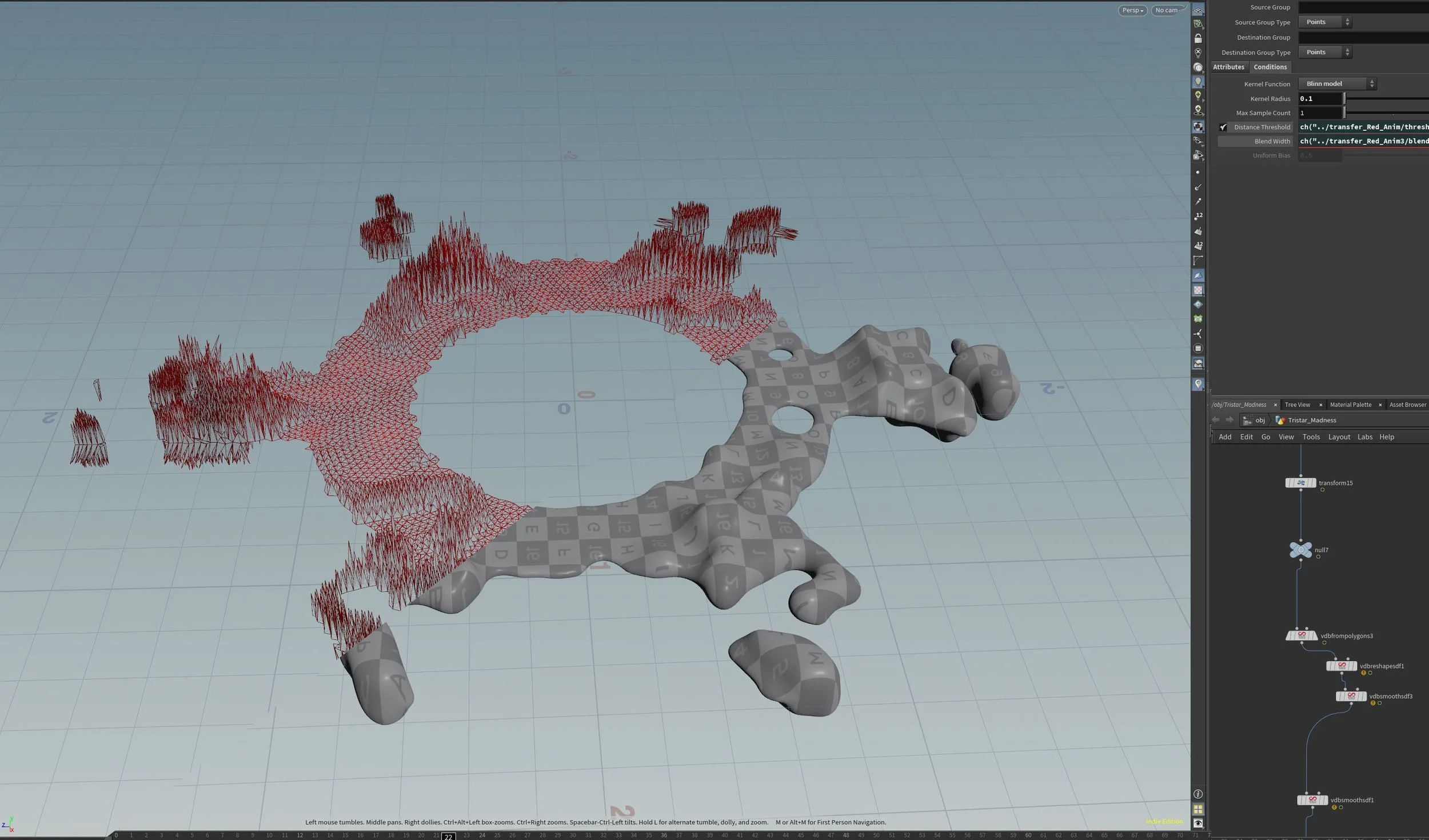Image resolution: width=1429 pixels, height=840 pixels.
Task: Click frame 36 on the timeline
Action: pyautogui.click(x=664, y=835)
